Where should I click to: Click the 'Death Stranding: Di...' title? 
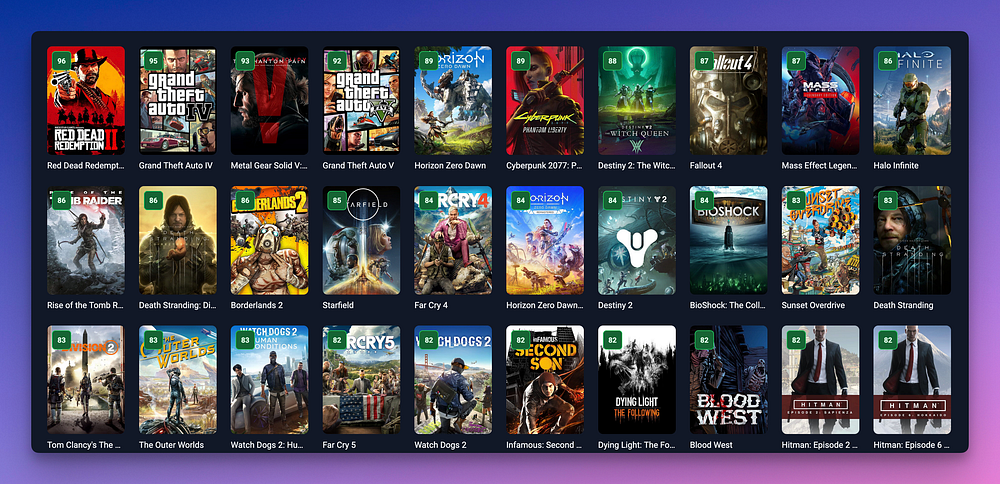(177, 305)
